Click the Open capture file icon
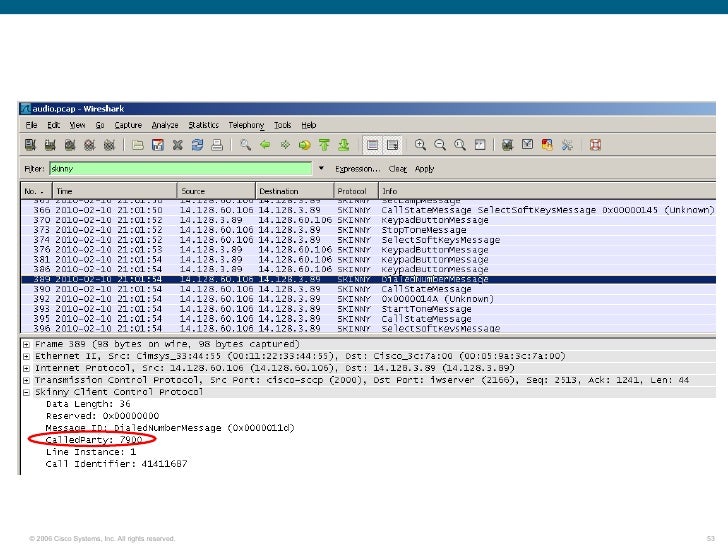The height and width of the screenshot is (546, 728). click(x=137, y=145)
